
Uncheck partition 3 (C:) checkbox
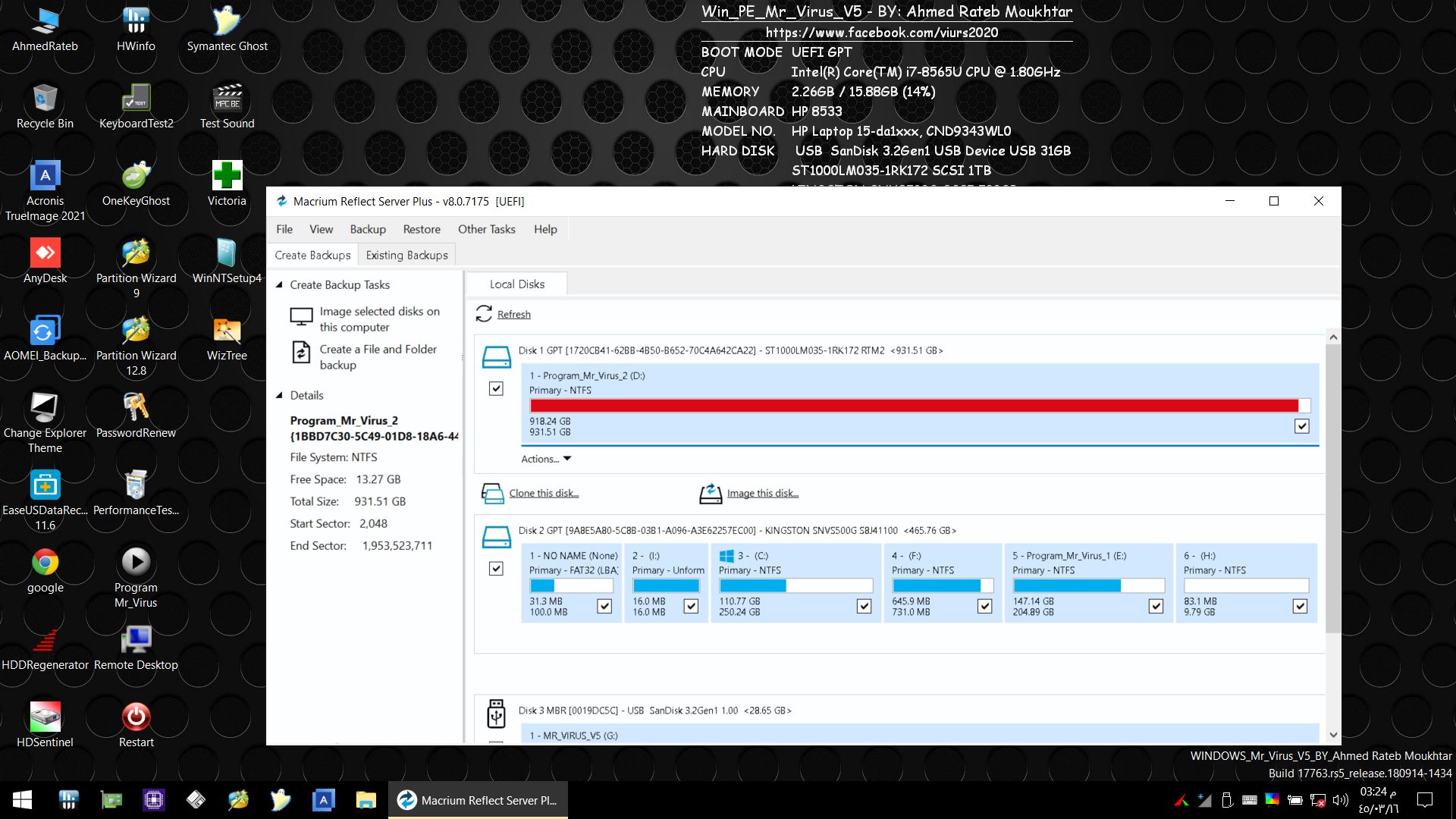(x=864, y=606)
